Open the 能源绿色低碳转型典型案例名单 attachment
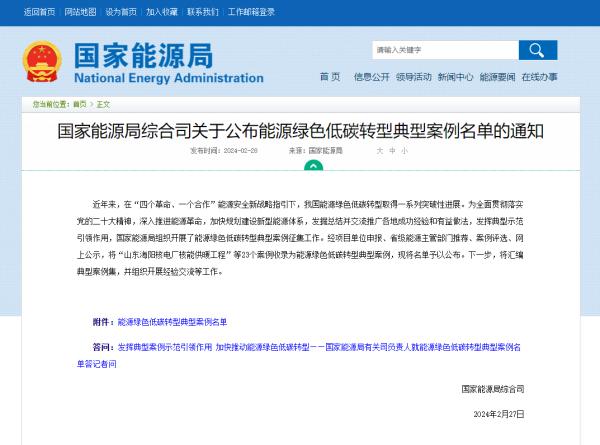600x445 pixels. pyautogui.click(x=172, y=322)
